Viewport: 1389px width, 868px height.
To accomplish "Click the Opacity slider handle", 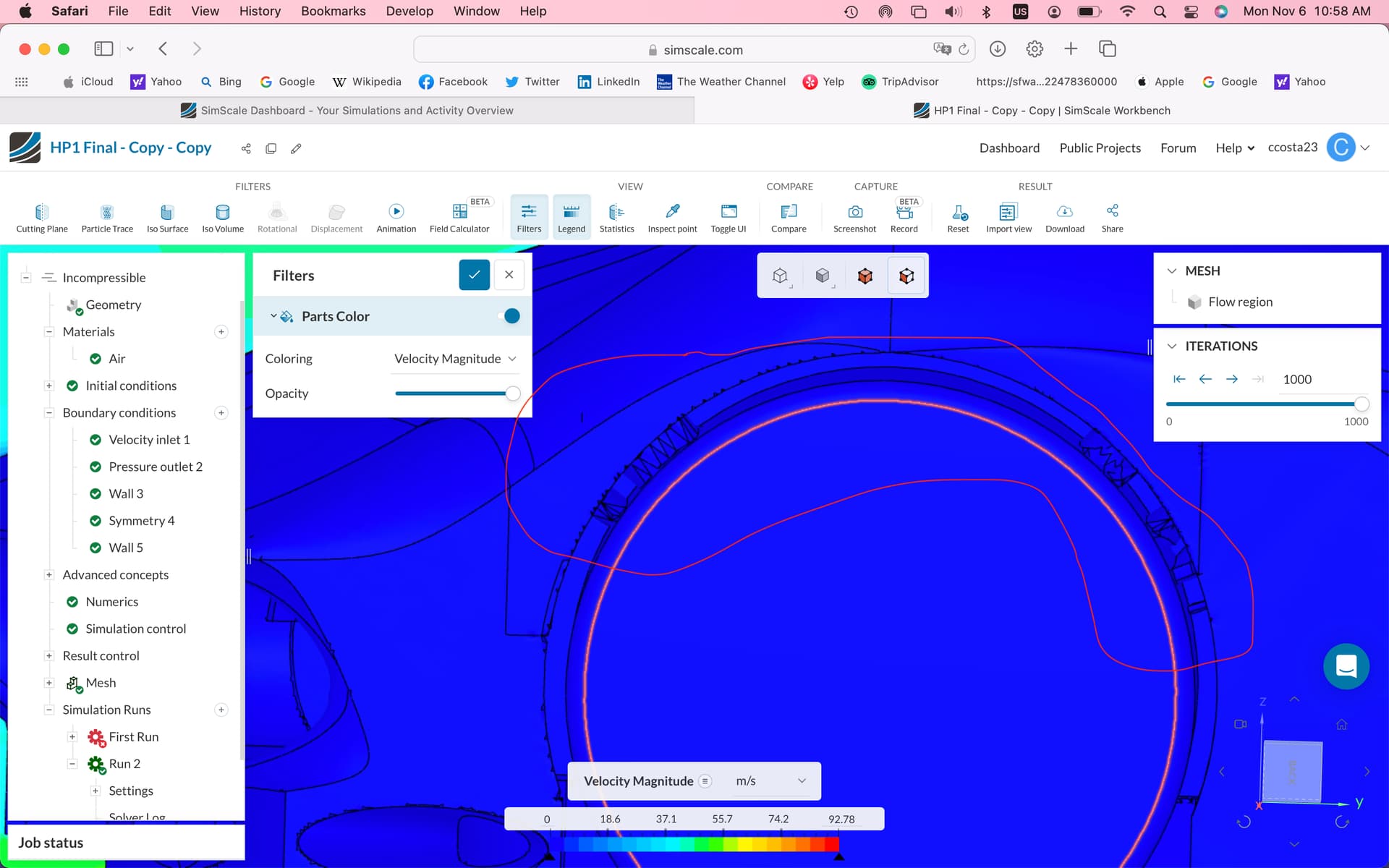I will (513, 393).
